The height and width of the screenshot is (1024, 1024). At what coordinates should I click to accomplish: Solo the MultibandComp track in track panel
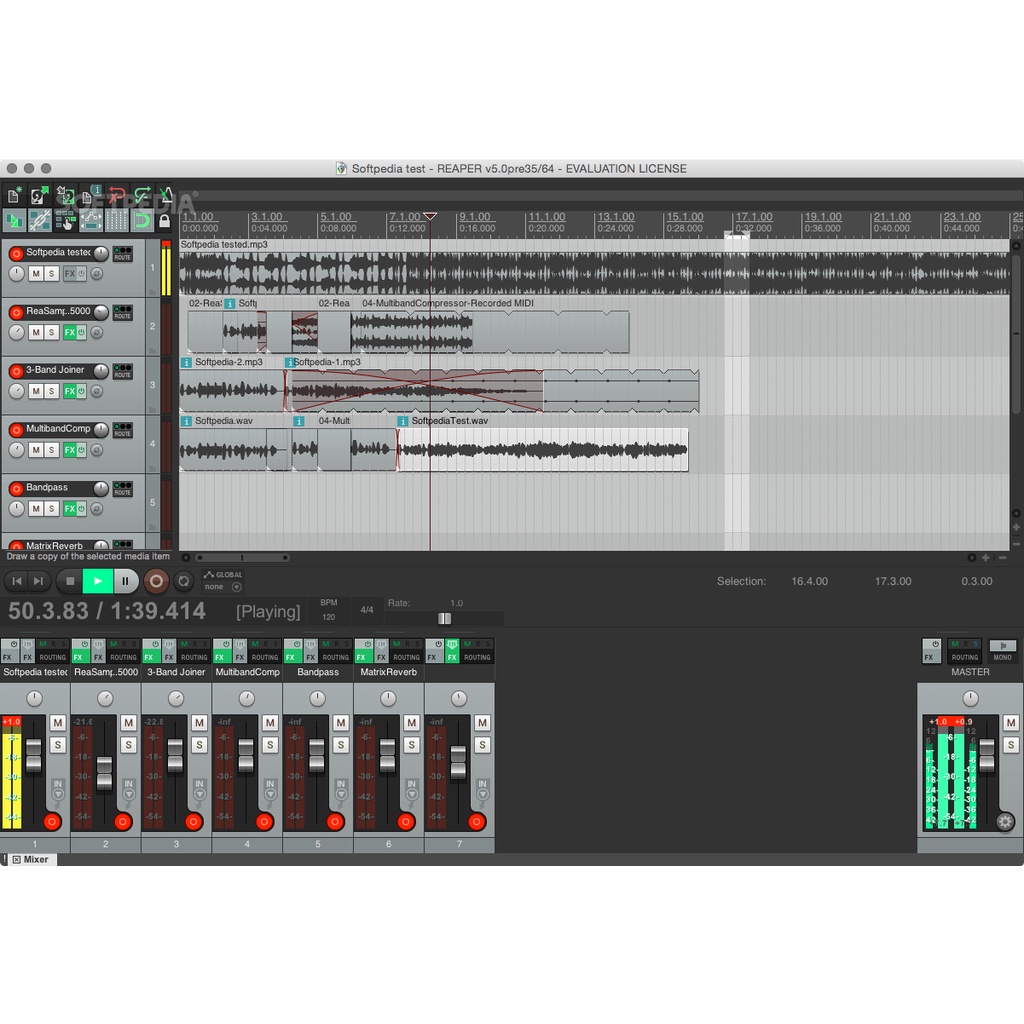pyautogui.click(x=53, y=450)
